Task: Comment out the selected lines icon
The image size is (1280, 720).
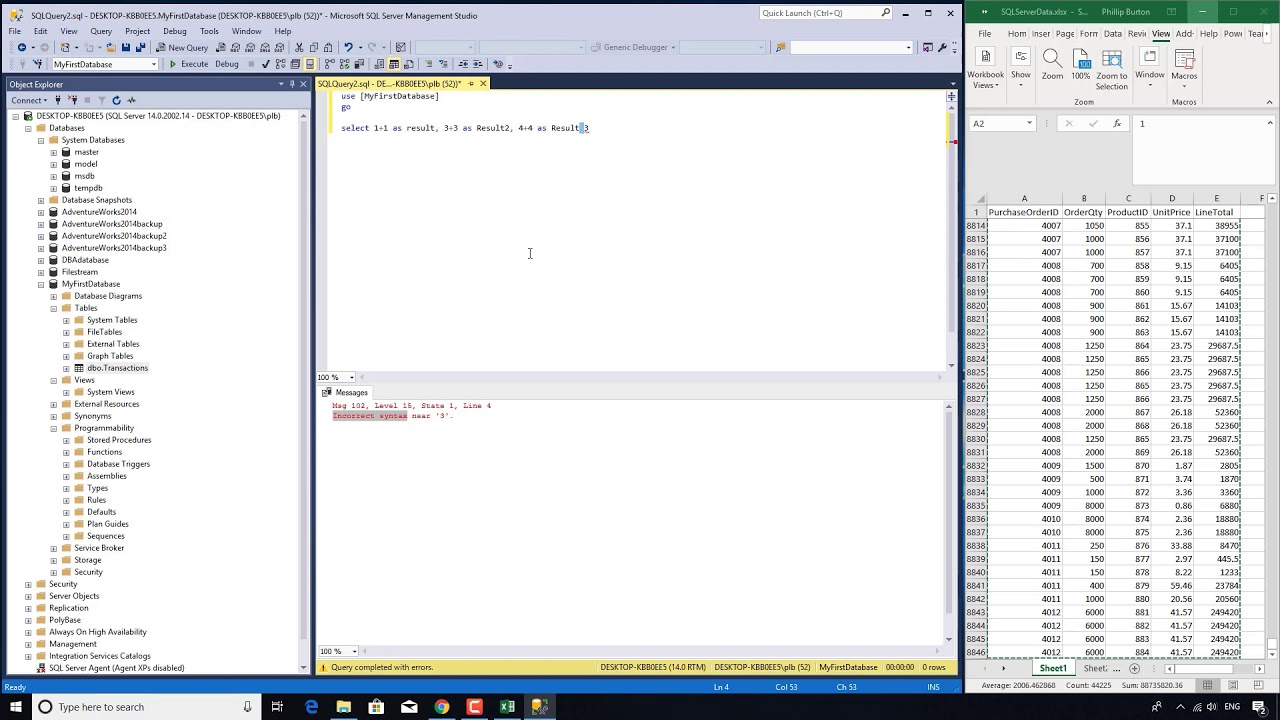Action: [x=428, y=64]
